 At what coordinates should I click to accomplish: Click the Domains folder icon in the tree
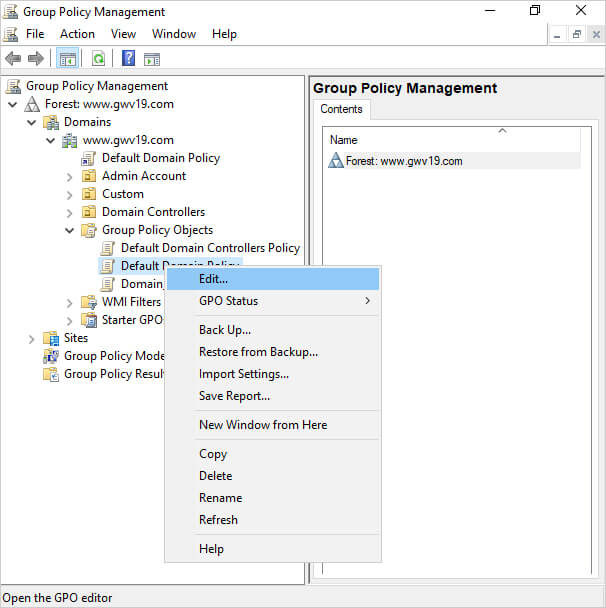51,122
